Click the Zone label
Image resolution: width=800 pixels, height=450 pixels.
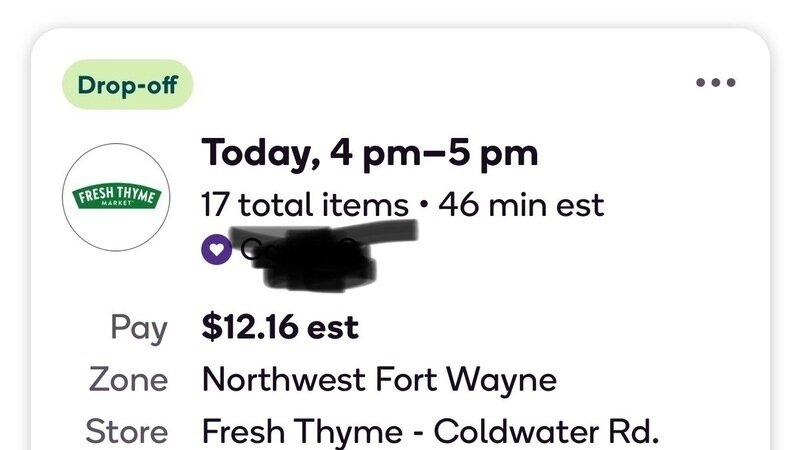(x=129, y=380)
